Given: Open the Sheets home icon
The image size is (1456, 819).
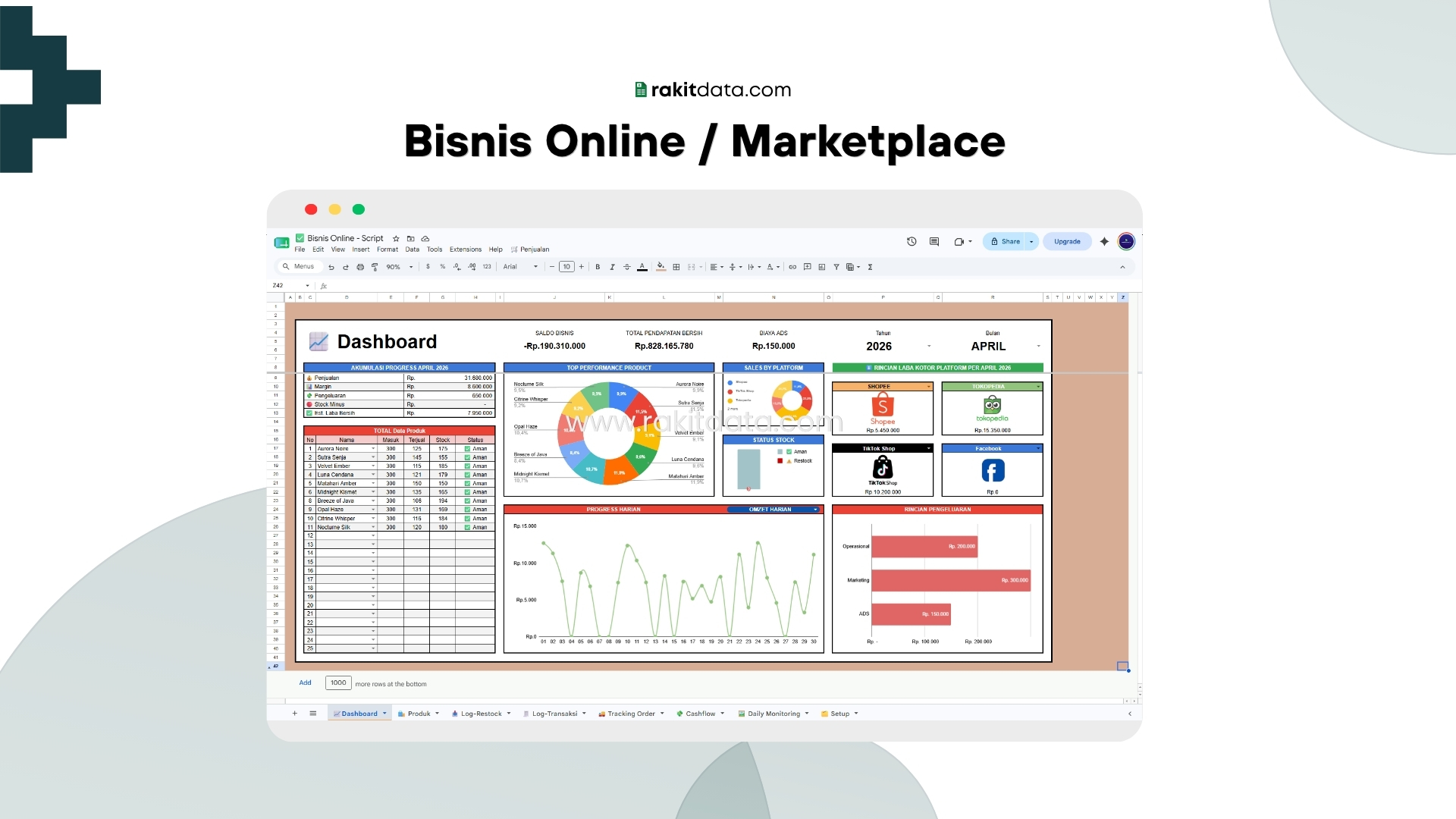Looking at the screenshot, I should point(281,243).
